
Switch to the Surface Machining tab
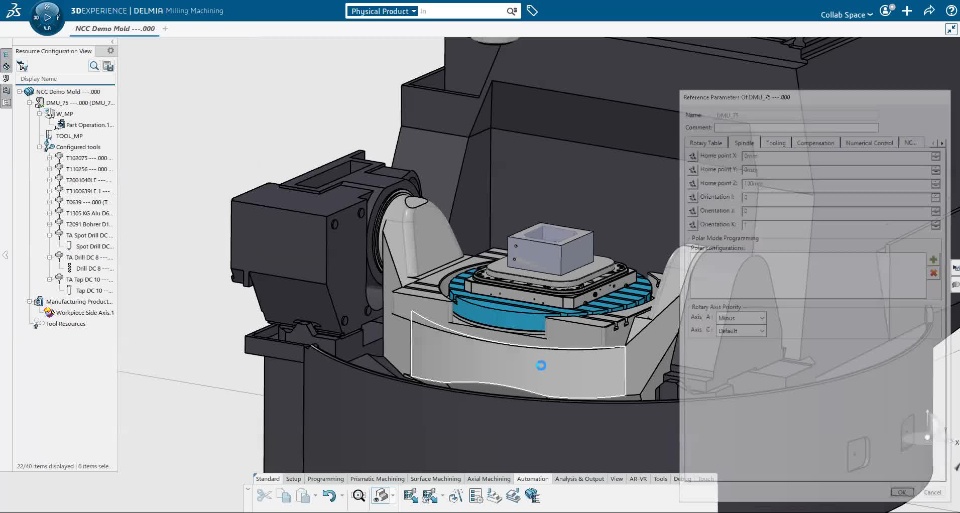tap(435, 479)
